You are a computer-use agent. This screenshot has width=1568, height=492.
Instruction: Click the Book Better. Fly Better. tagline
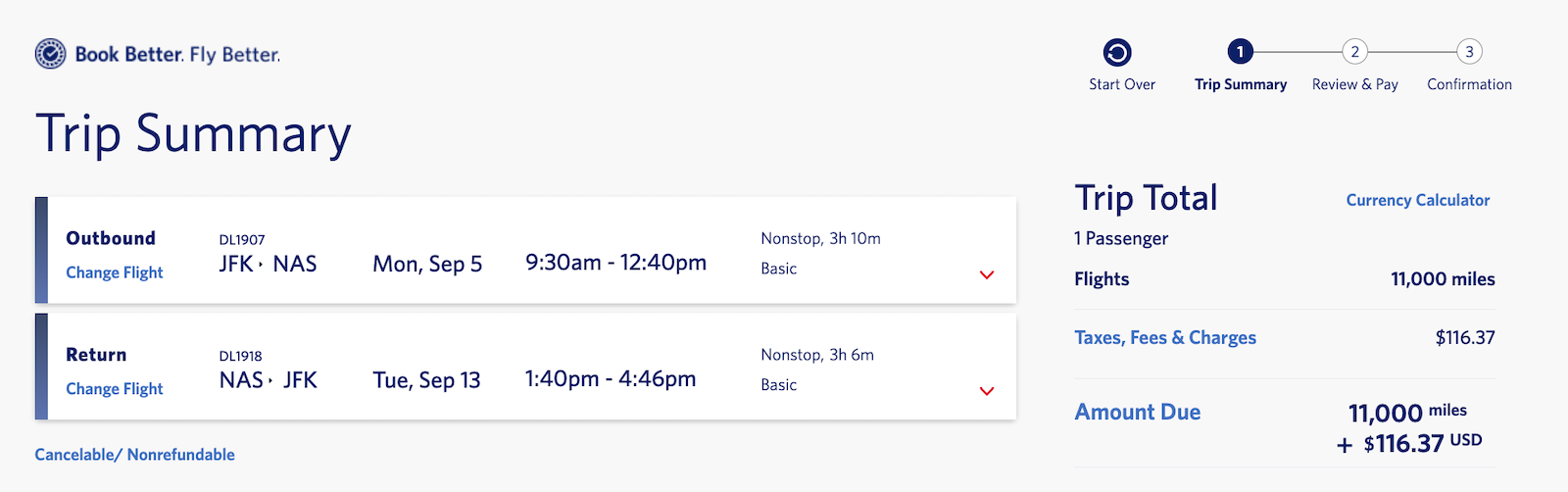(x=177, y=55)
